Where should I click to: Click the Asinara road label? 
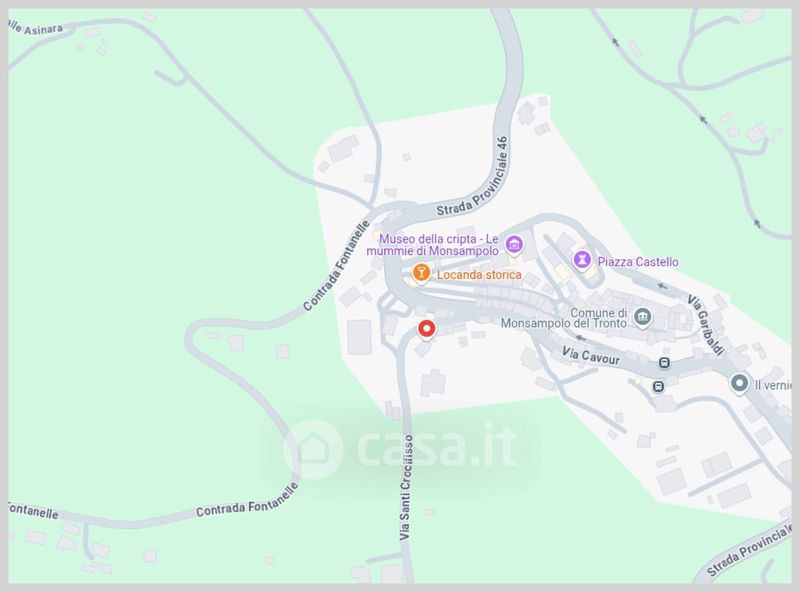click(36, 28)
